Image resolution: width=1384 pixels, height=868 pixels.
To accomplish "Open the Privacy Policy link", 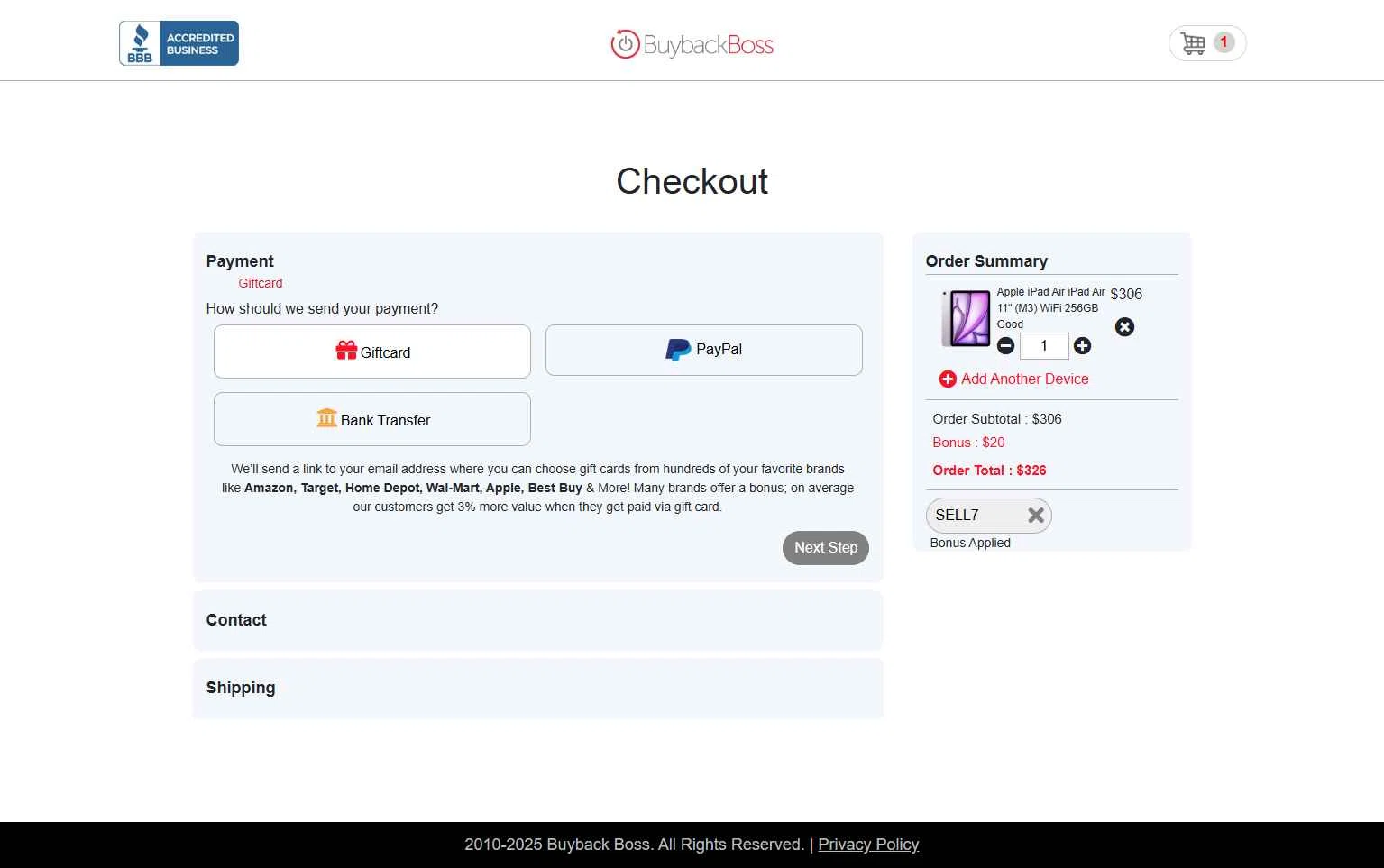I will 868,845.
